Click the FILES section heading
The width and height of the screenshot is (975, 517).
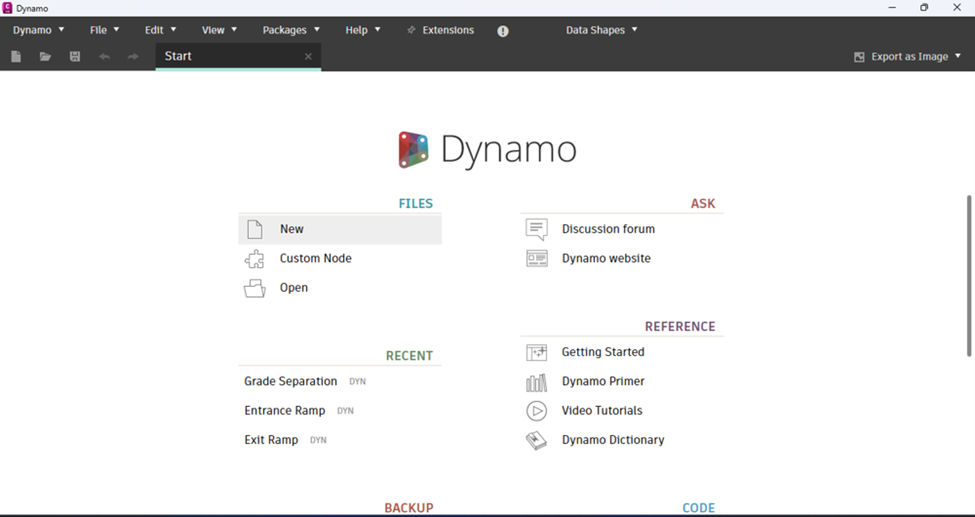(x=415, y=203)
